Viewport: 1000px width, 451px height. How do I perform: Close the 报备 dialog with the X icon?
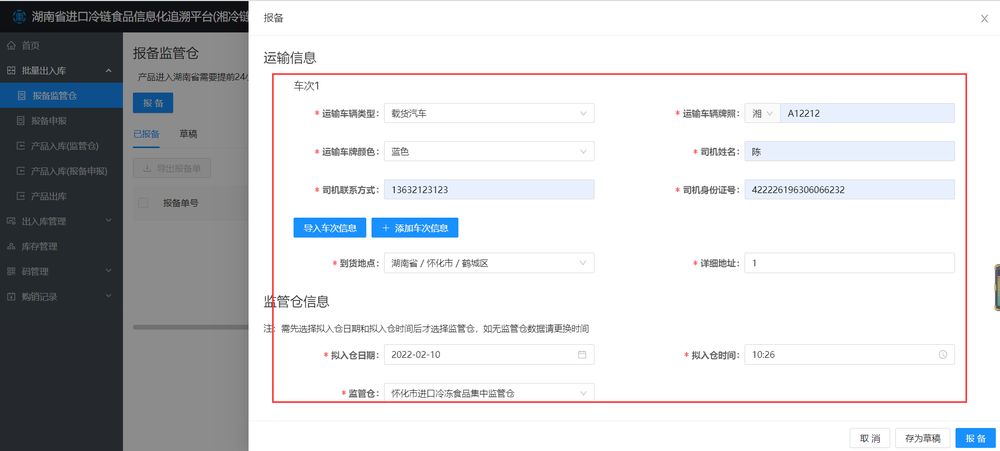point(984,18)
